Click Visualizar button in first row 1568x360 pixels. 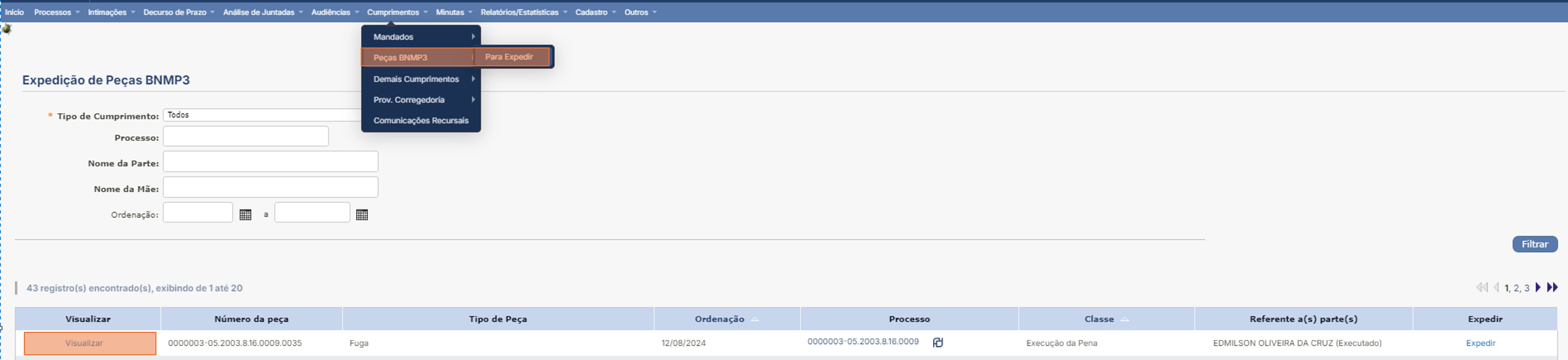90,344
